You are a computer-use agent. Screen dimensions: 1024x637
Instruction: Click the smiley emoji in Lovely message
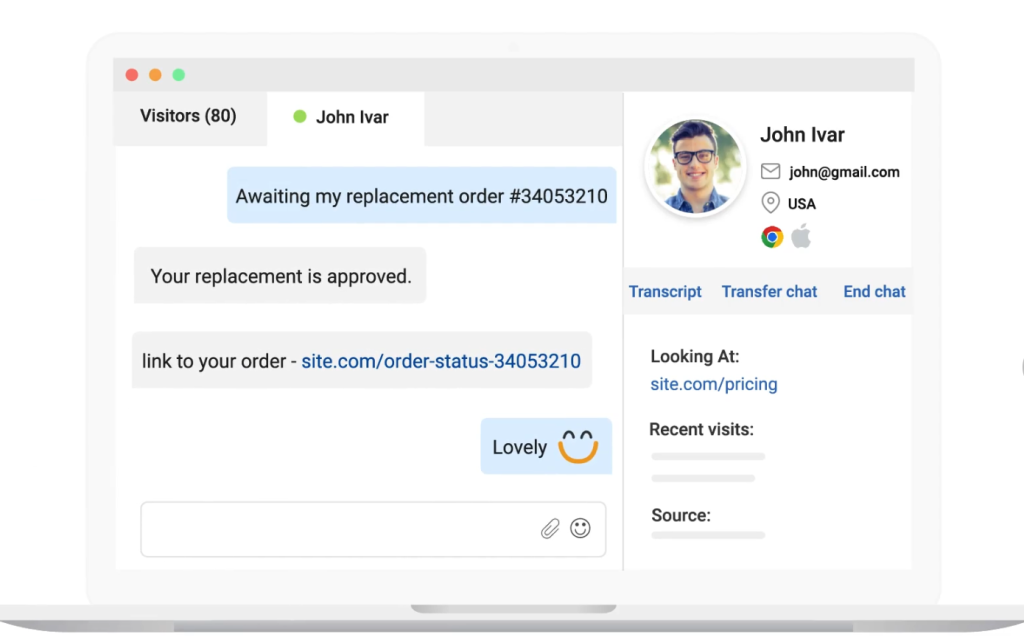(x=578, y=446)
